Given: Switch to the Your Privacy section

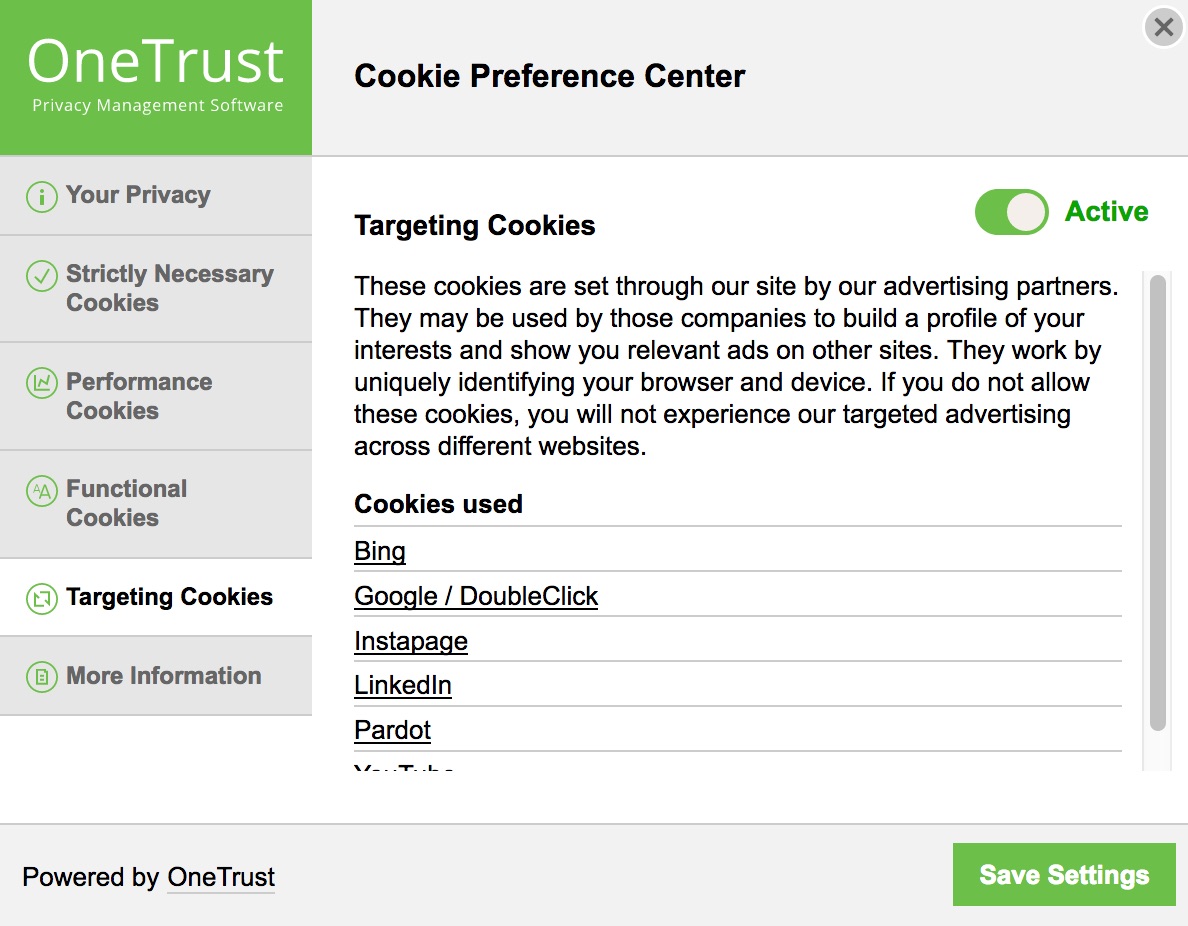Looking at the screenshot, I should (x=137, y=196).
